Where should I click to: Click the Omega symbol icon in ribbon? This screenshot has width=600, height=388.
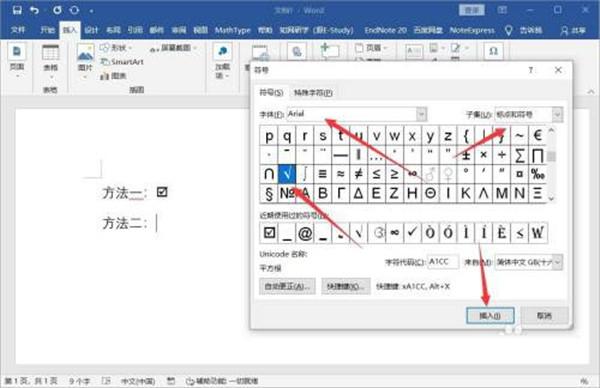point(494,51)
